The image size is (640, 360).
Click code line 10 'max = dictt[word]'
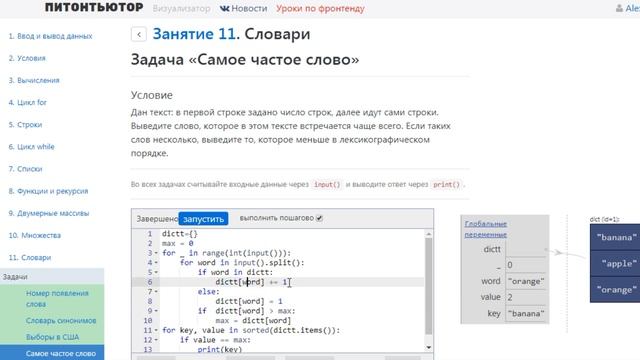click(253, 320)
